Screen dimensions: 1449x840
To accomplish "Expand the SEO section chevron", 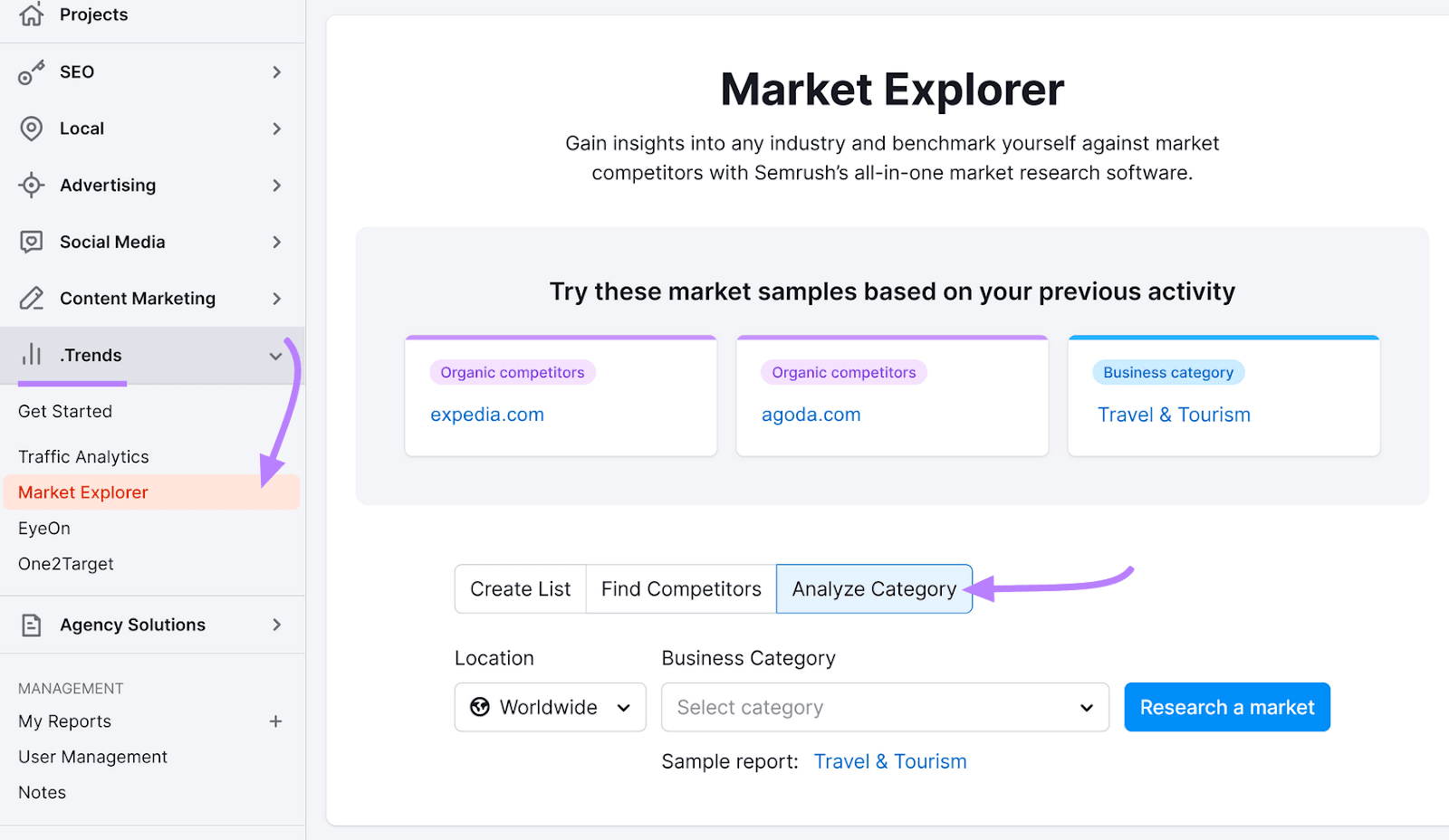I will (276, 72).
